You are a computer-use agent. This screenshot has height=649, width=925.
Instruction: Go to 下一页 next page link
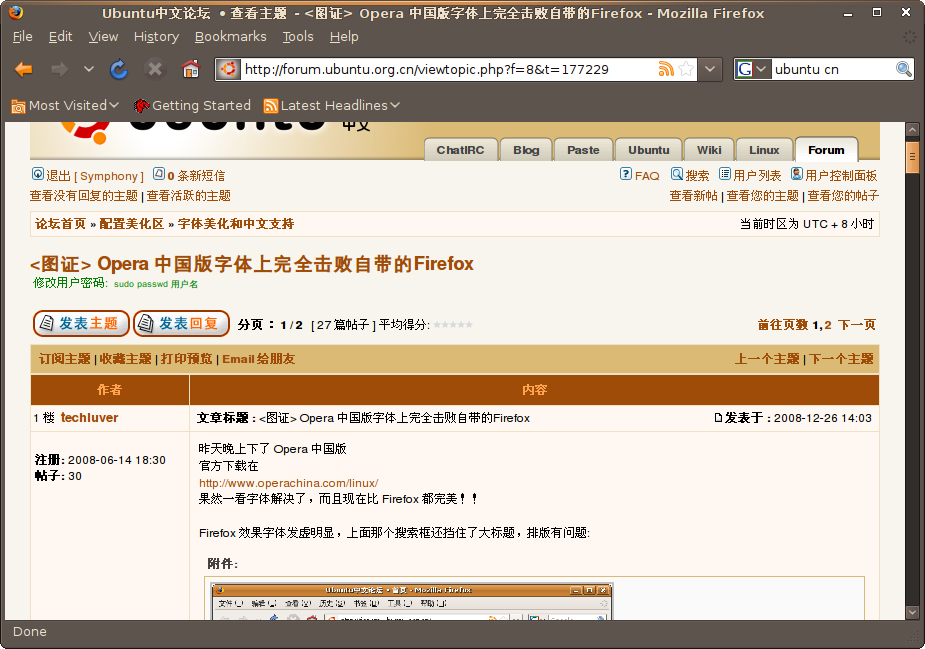(857, 324)
